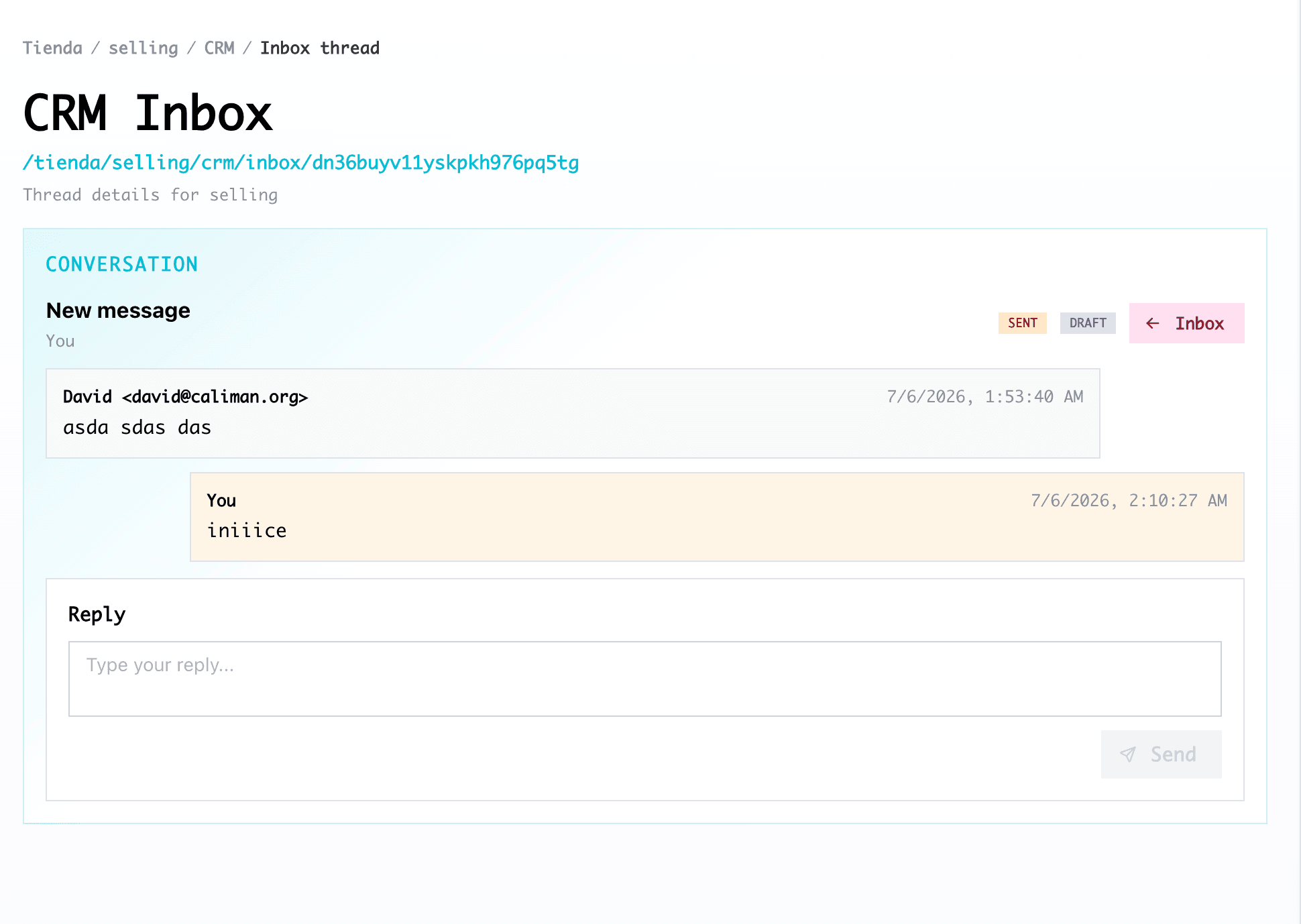Open the /tienda/selling/crm/inbox path link
The image size is (1301, 924).
point(300,163)
